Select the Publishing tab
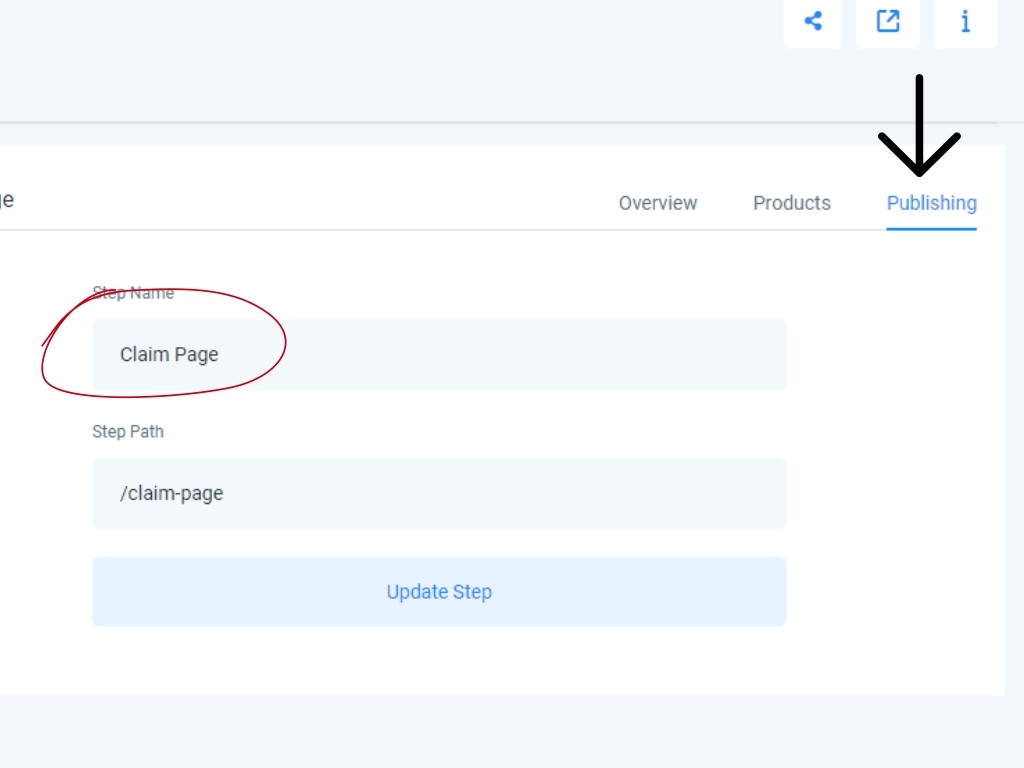 tap(931, 203)
